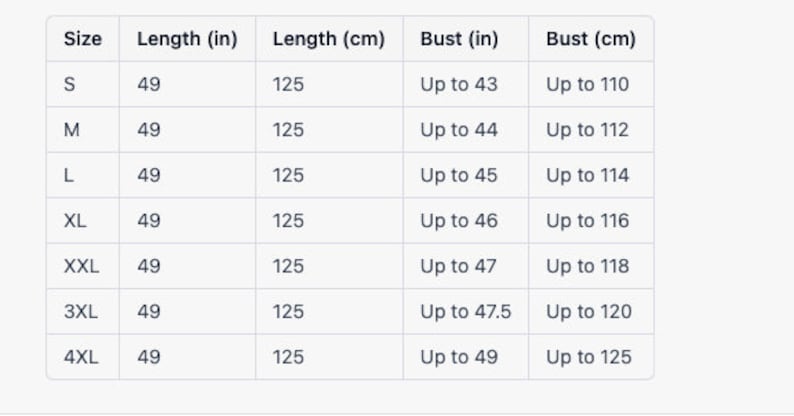Screen dimensions: 794x416
Task: Click the Length (in) column header
Action: point(187,39)
